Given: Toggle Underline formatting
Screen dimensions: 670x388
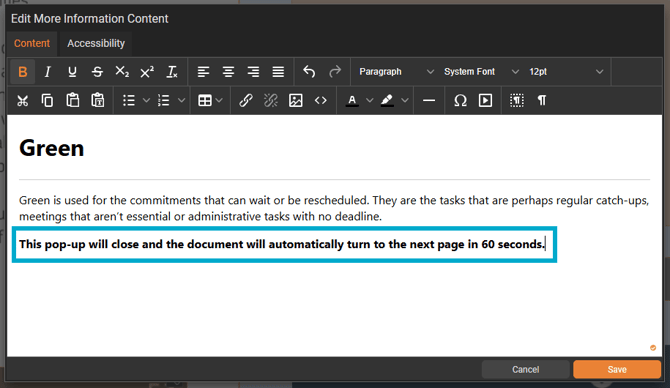Looking at the screenshot, I should click(72, 72).
